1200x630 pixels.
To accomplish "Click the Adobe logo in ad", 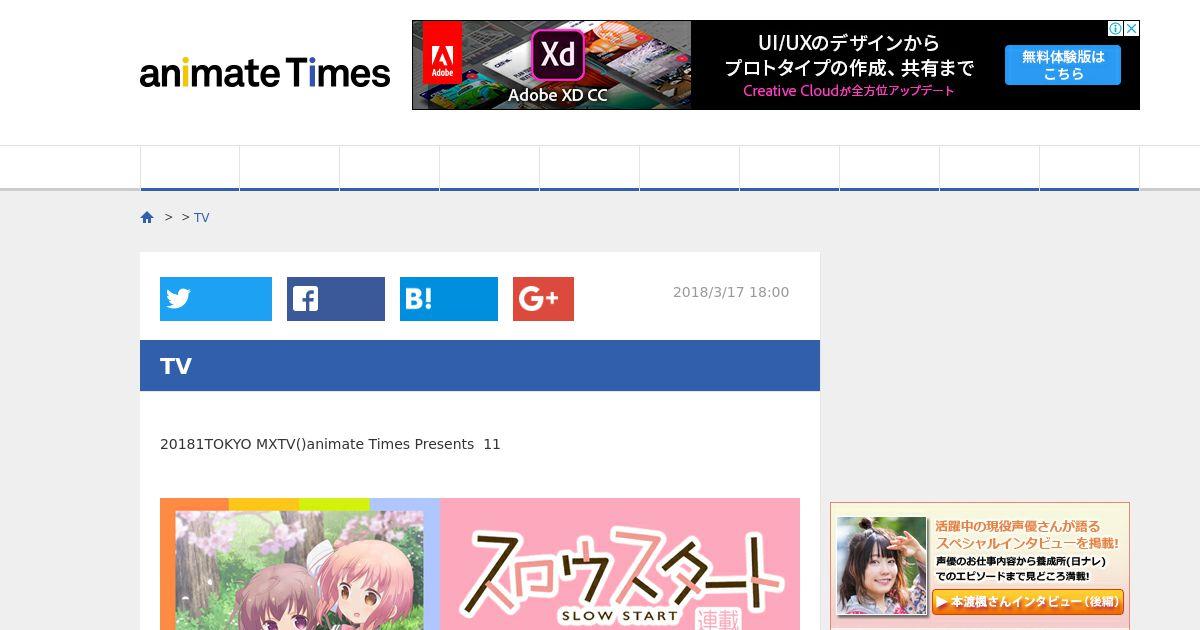I will coord(442,53).
